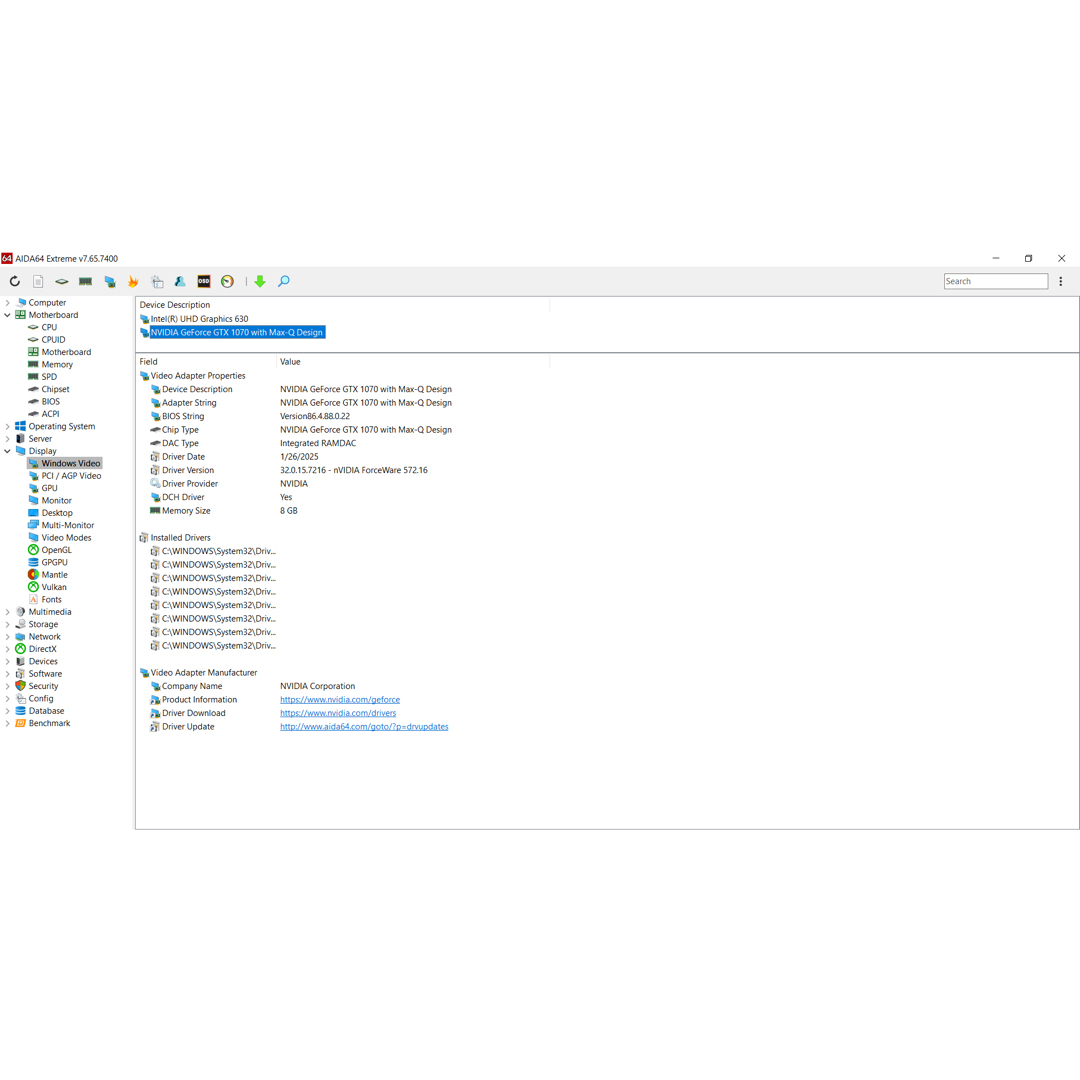
Task: Select the Fonts tree item
Action: point(51,600)
